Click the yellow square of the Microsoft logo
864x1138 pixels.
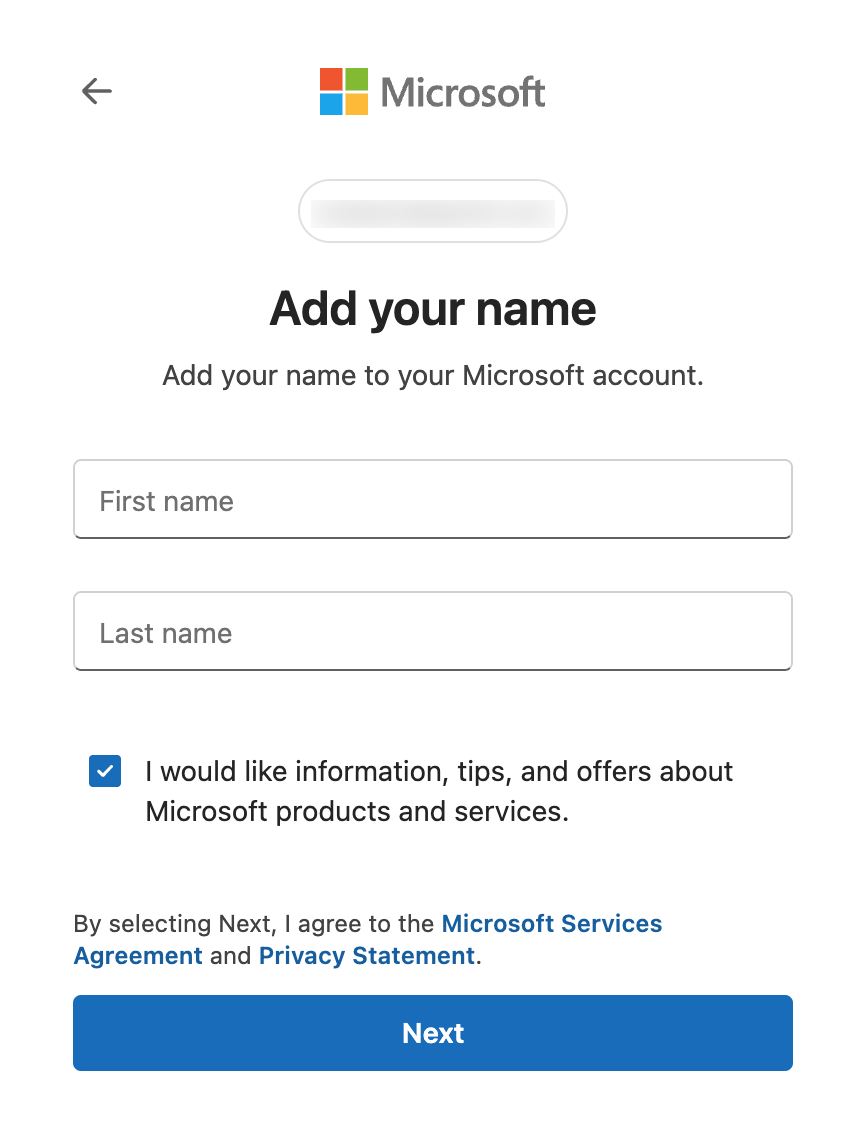(357, 105)
